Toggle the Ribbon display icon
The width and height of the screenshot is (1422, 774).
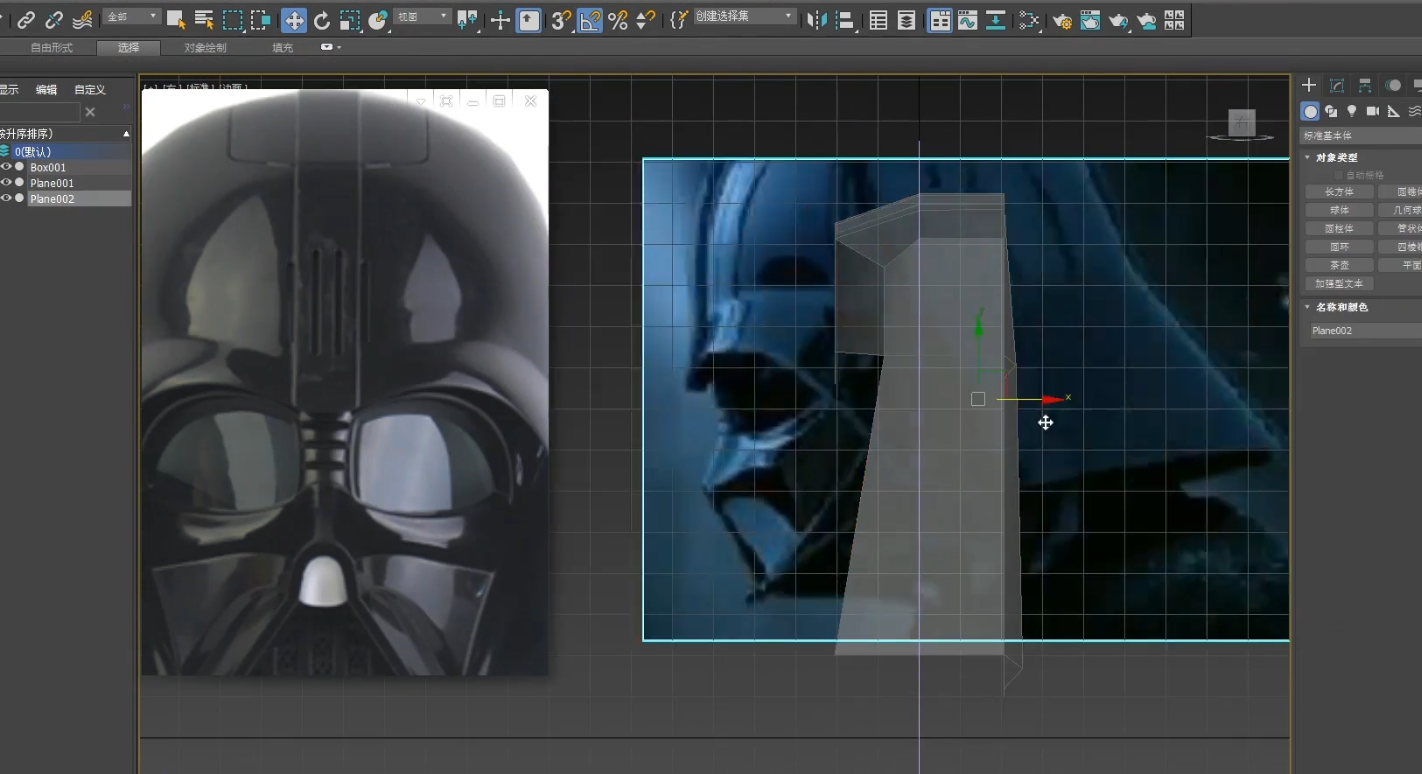[939, 19]
